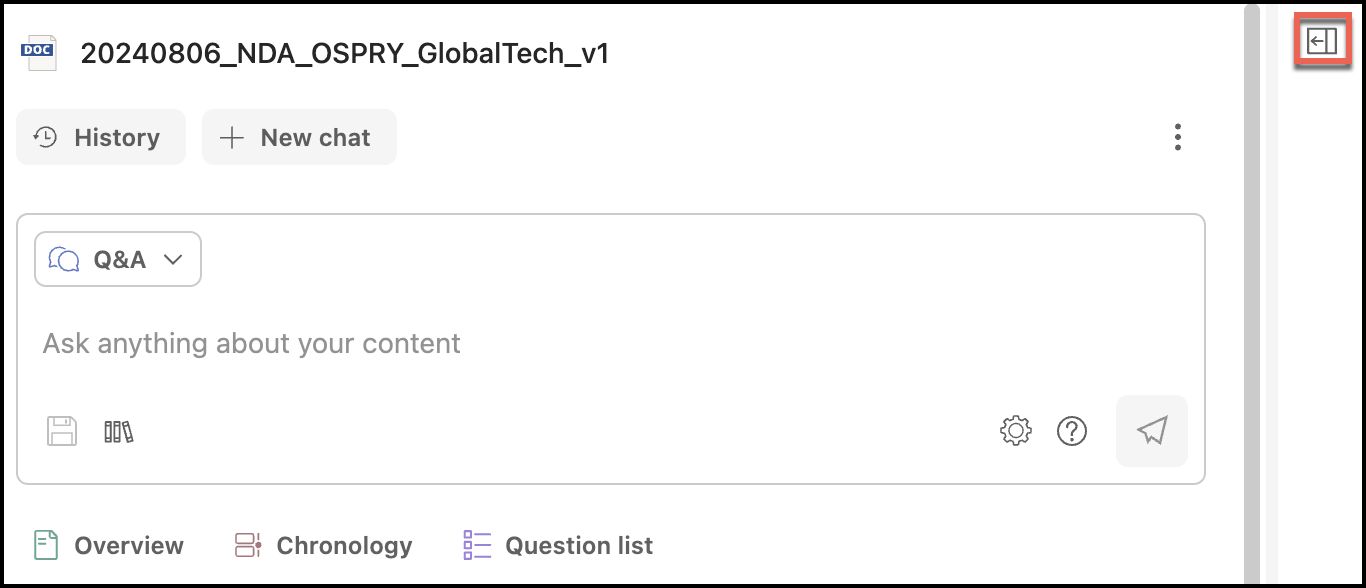1366x588 pixels.
Task: Open the prompt library books icon
Action: pyautogui.click(x=117, y=430)
